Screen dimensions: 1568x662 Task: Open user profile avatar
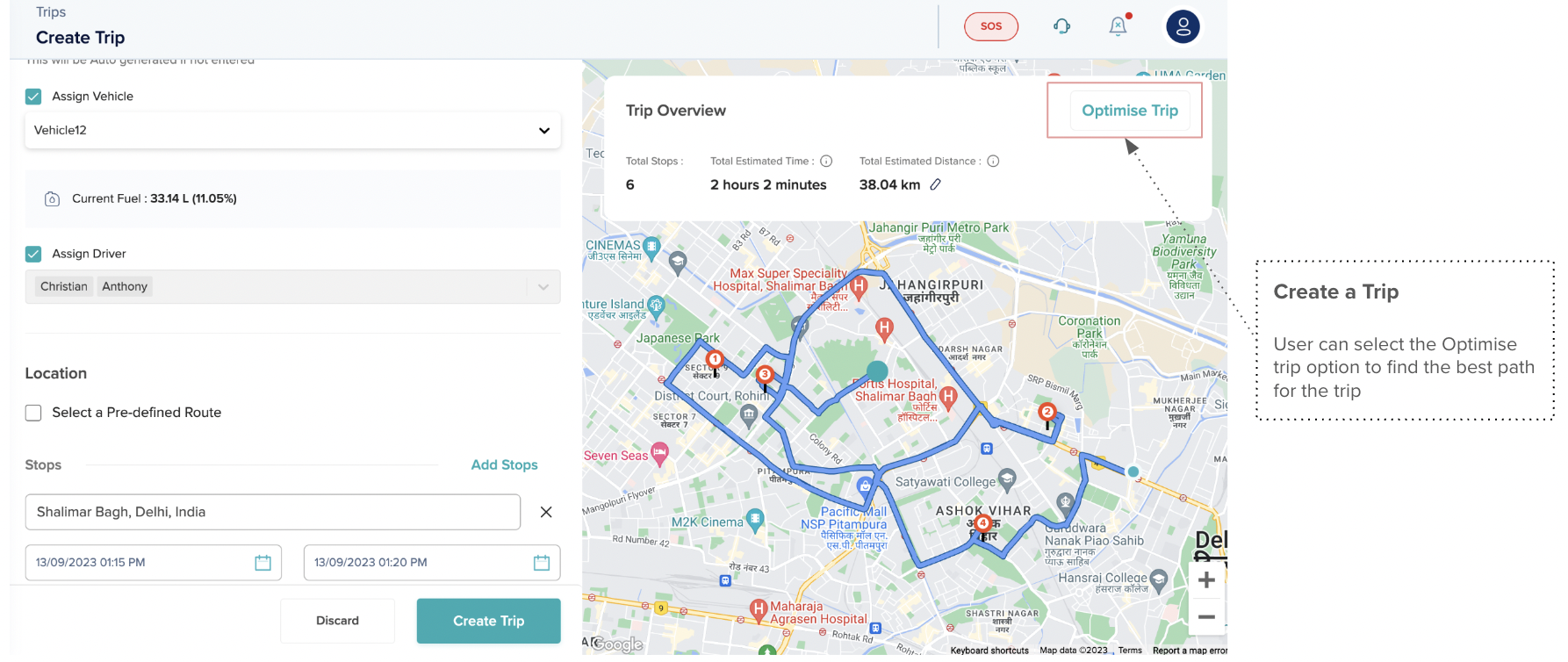click(1182, 26)
